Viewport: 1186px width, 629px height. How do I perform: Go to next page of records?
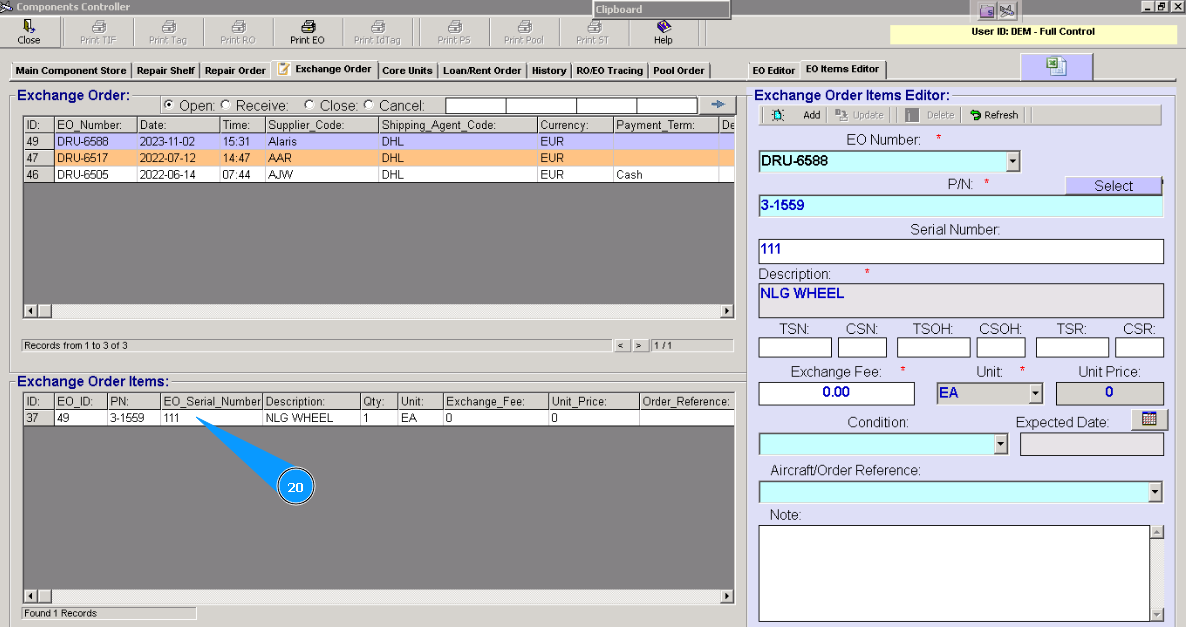click(639, 345)
